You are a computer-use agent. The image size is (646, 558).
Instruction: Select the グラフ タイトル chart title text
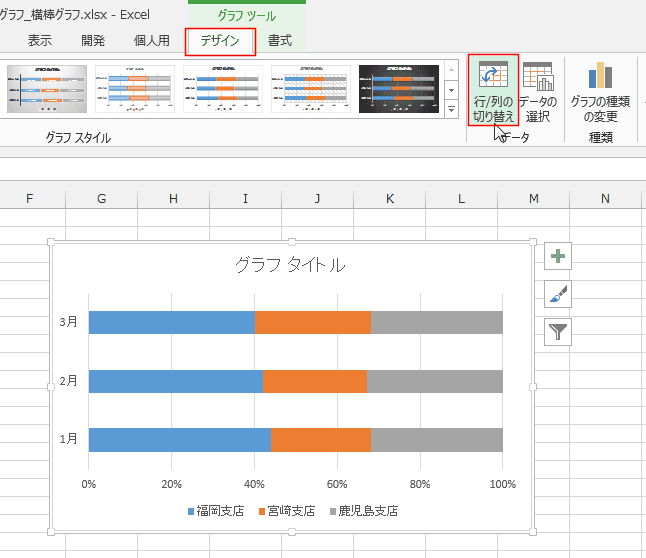[290, 265]
